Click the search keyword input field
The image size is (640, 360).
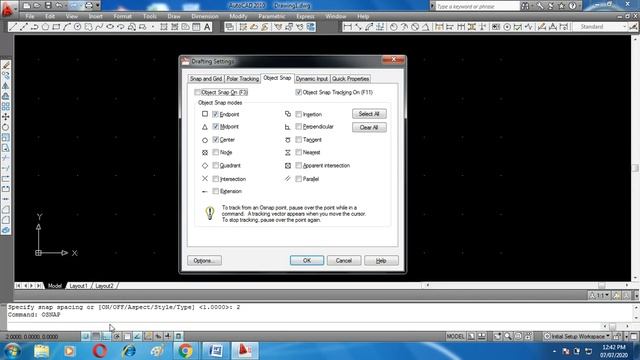pyautogui.click(x=477, y=6)
